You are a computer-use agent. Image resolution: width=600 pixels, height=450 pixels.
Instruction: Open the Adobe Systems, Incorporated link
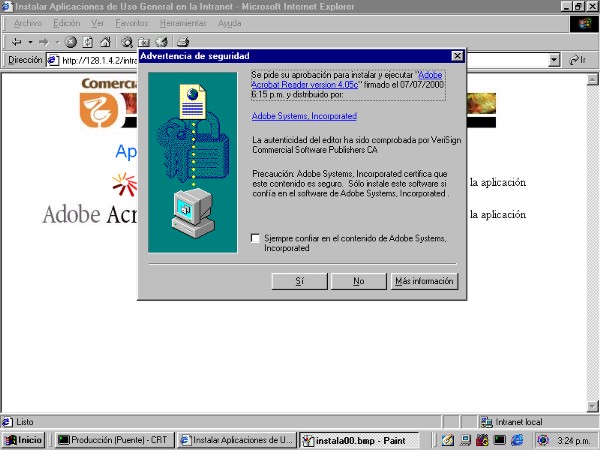coord(304,116)
